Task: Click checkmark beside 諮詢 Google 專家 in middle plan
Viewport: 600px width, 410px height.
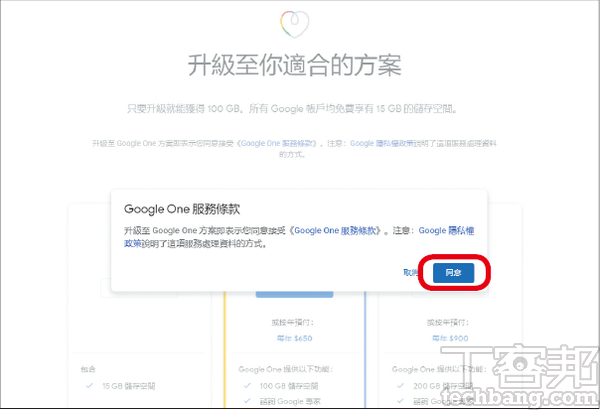Action: click(247, 401)
